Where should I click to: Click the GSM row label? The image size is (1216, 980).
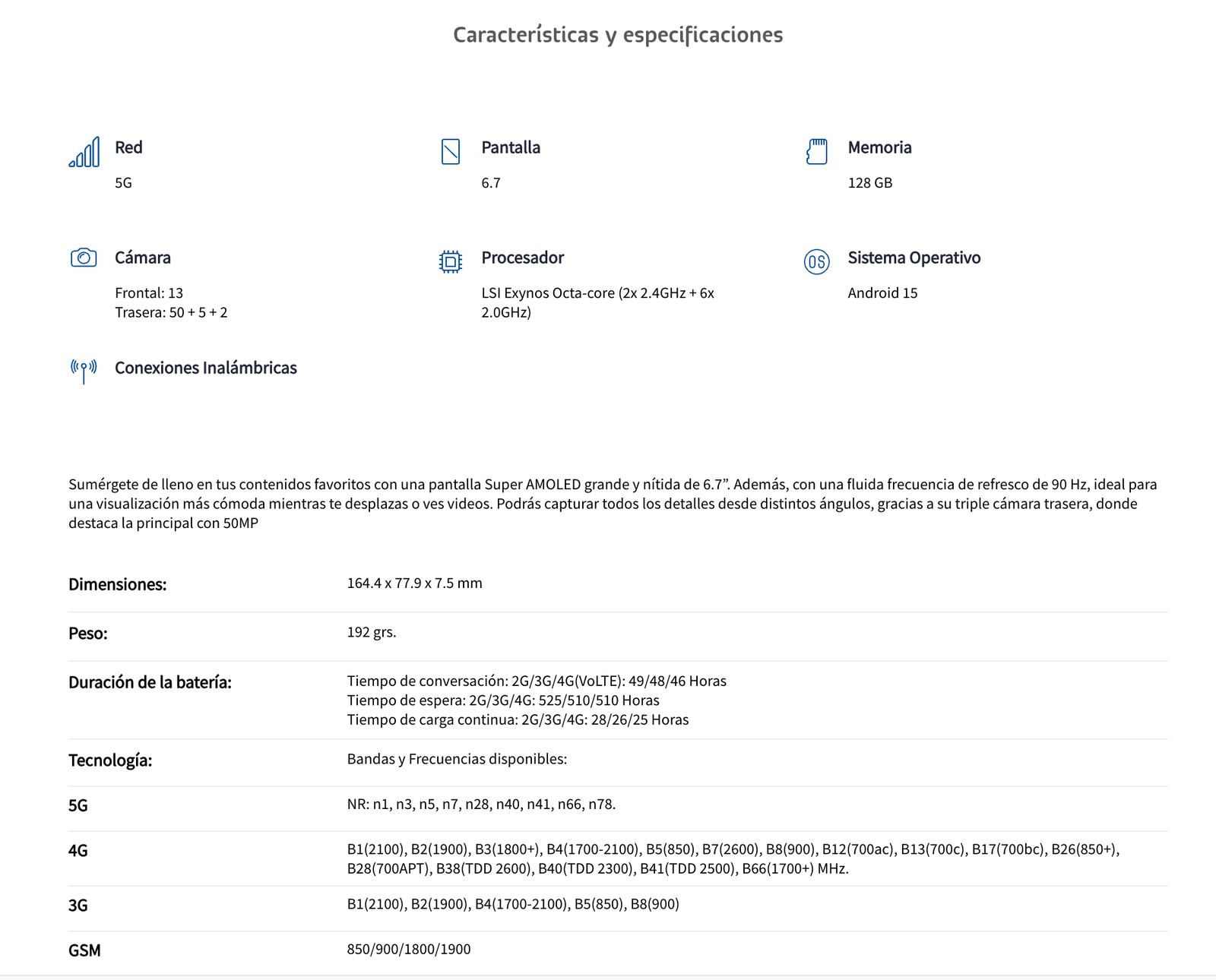click(84, 950)
